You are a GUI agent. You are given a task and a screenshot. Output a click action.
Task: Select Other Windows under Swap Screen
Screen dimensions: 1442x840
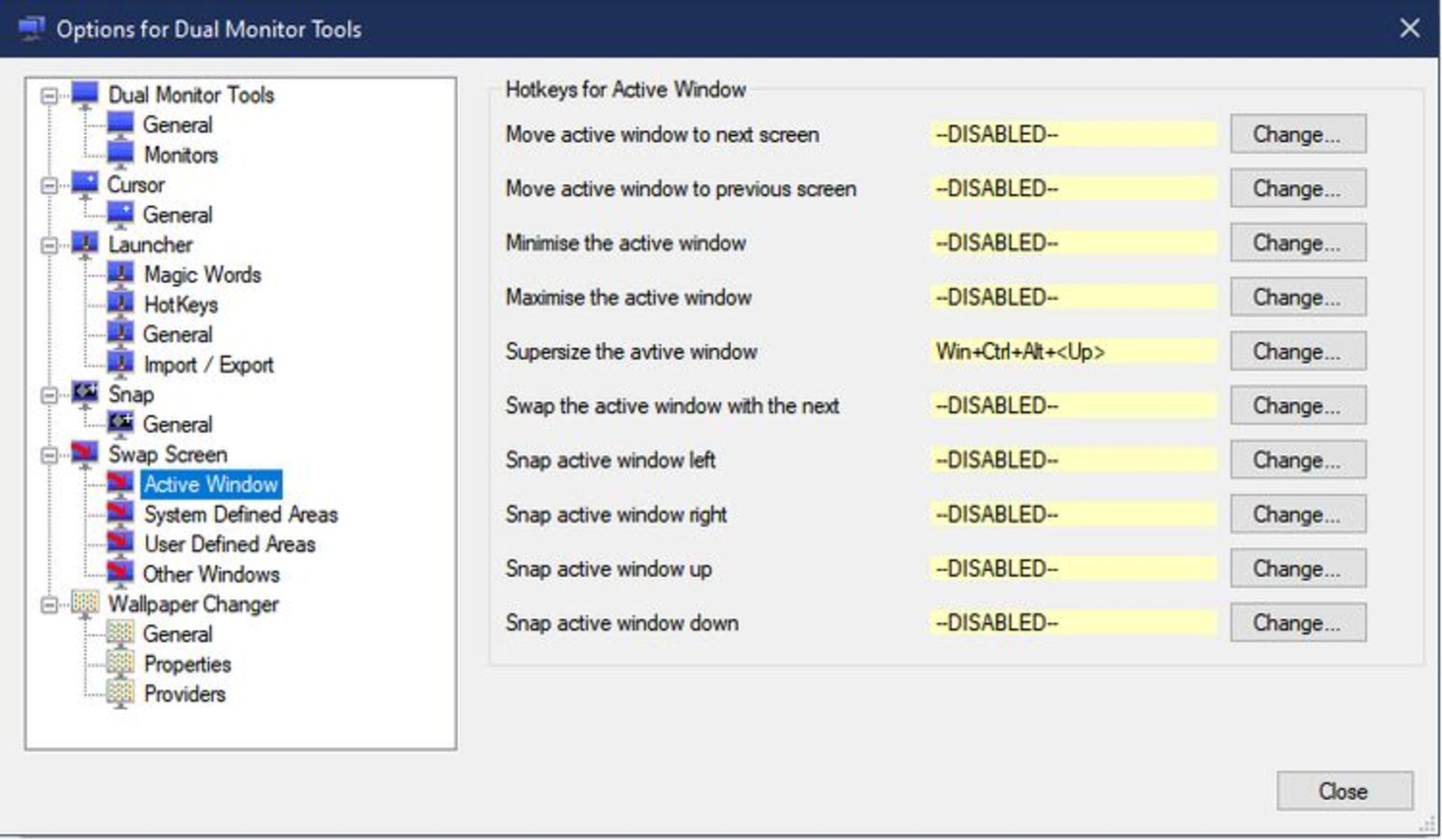212,574
